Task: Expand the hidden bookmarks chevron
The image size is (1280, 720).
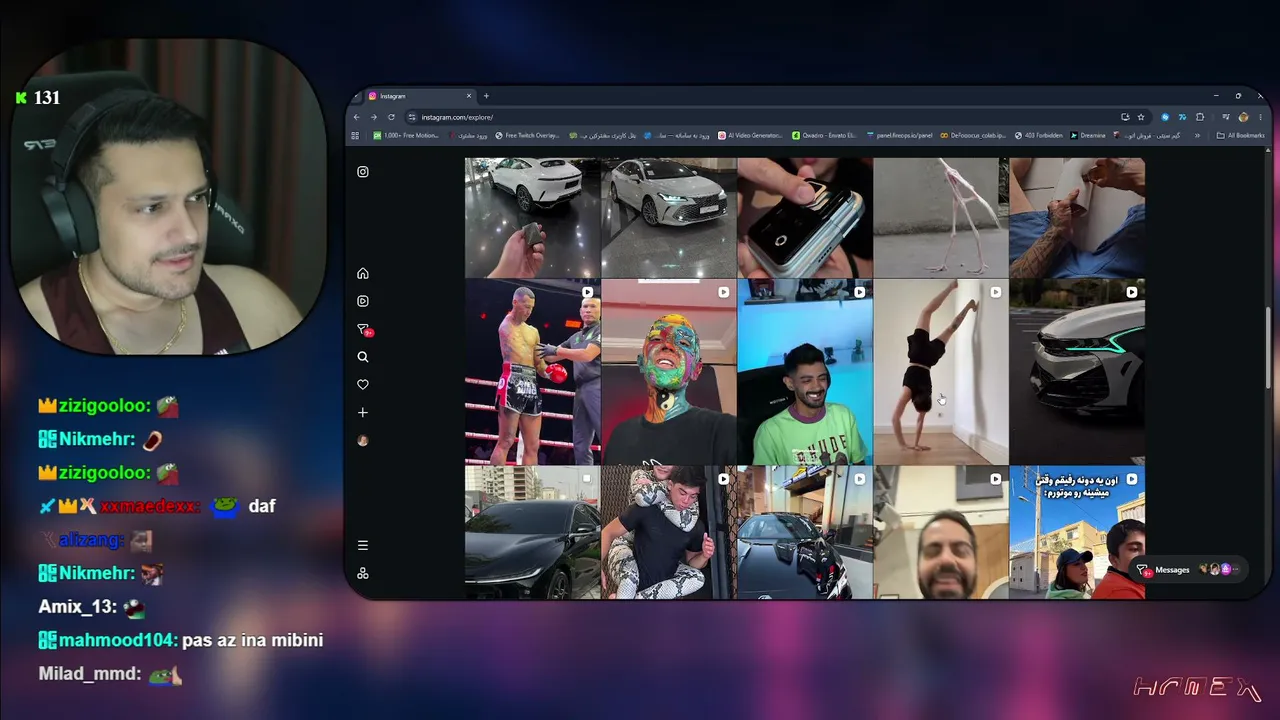Action: [x=1197, y=135]
